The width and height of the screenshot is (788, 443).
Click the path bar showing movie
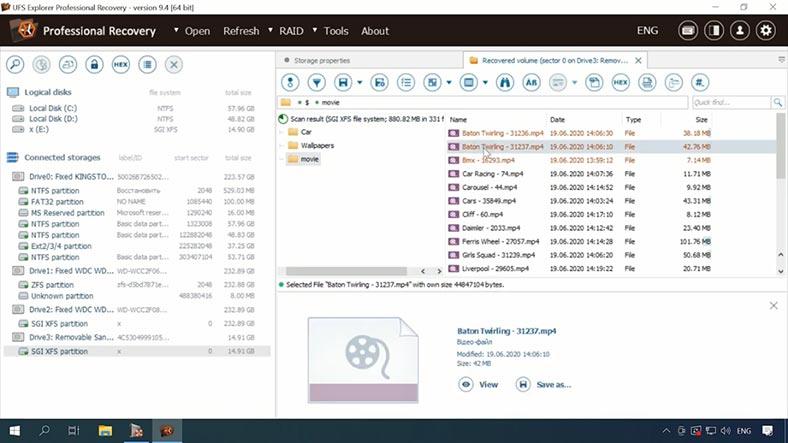click(482, 102)
